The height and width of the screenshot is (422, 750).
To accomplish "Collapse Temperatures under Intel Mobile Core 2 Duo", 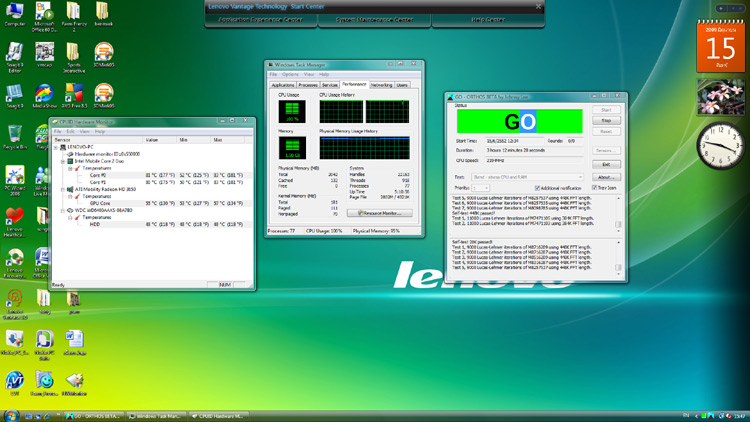I will tap(70, 168).
